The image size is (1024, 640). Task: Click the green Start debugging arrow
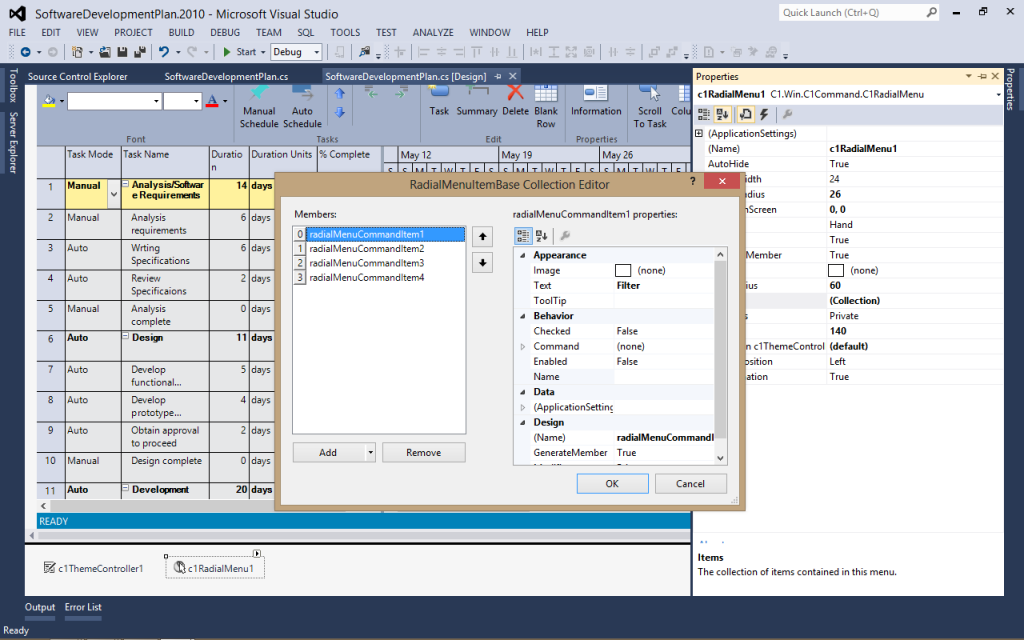tap(227, 52)
